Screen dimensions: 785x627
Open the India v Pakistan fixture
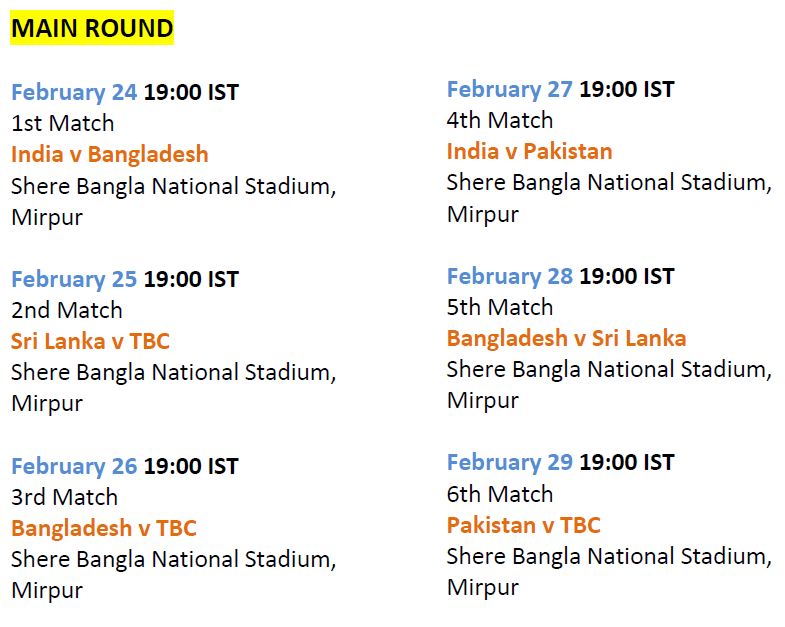pos(530,151)
